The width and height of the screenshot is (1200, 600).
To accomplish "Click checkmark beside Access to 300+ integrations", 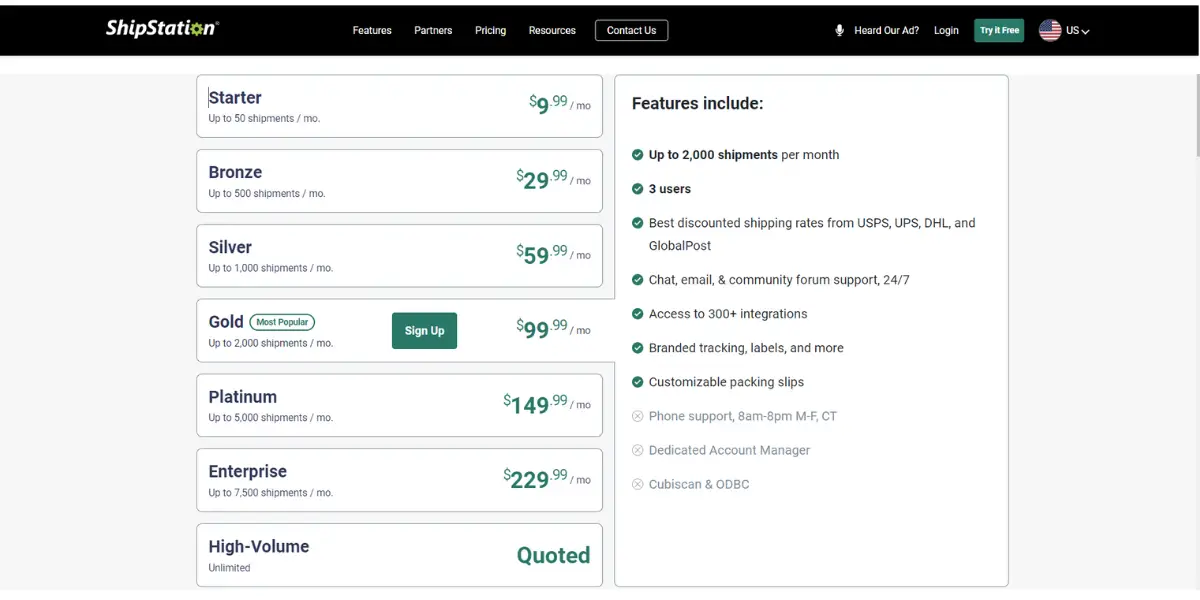I will pos(638,314).
